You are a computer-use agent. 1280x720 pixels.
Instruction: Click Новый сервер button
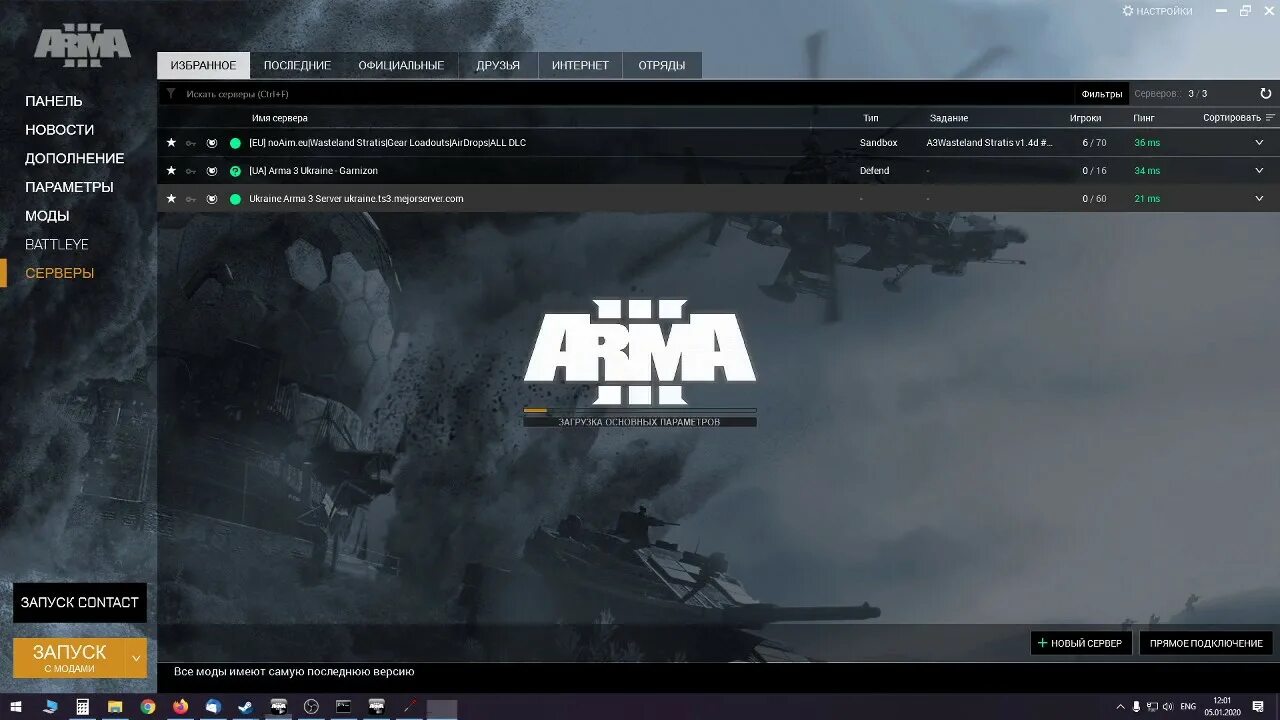[1080, 643]
